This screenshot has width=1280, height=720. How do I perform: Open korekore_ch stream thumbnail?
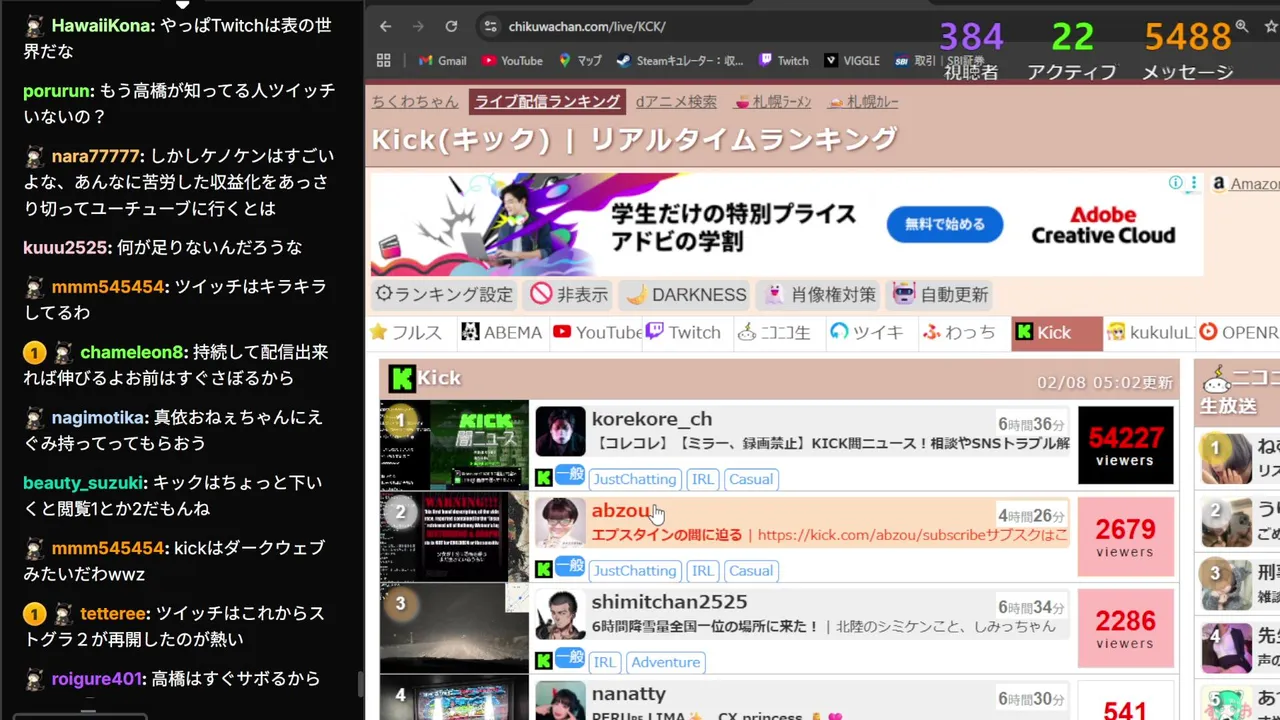coord(454,445)
